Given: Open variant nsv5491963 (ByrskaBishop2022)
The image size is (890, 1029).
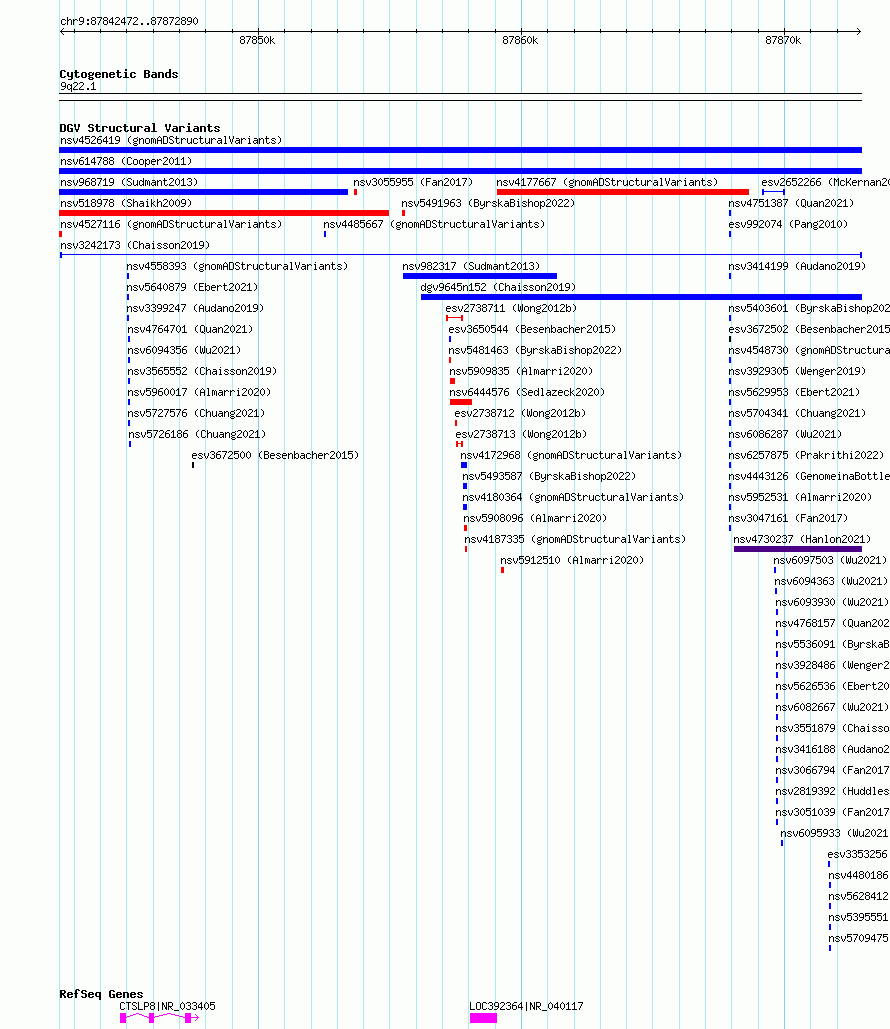Looking at the screenshot, I should (488, 203).
